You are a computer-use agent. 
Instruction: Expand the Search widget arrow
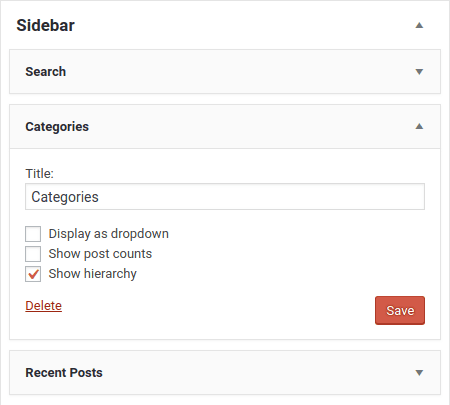419,72
